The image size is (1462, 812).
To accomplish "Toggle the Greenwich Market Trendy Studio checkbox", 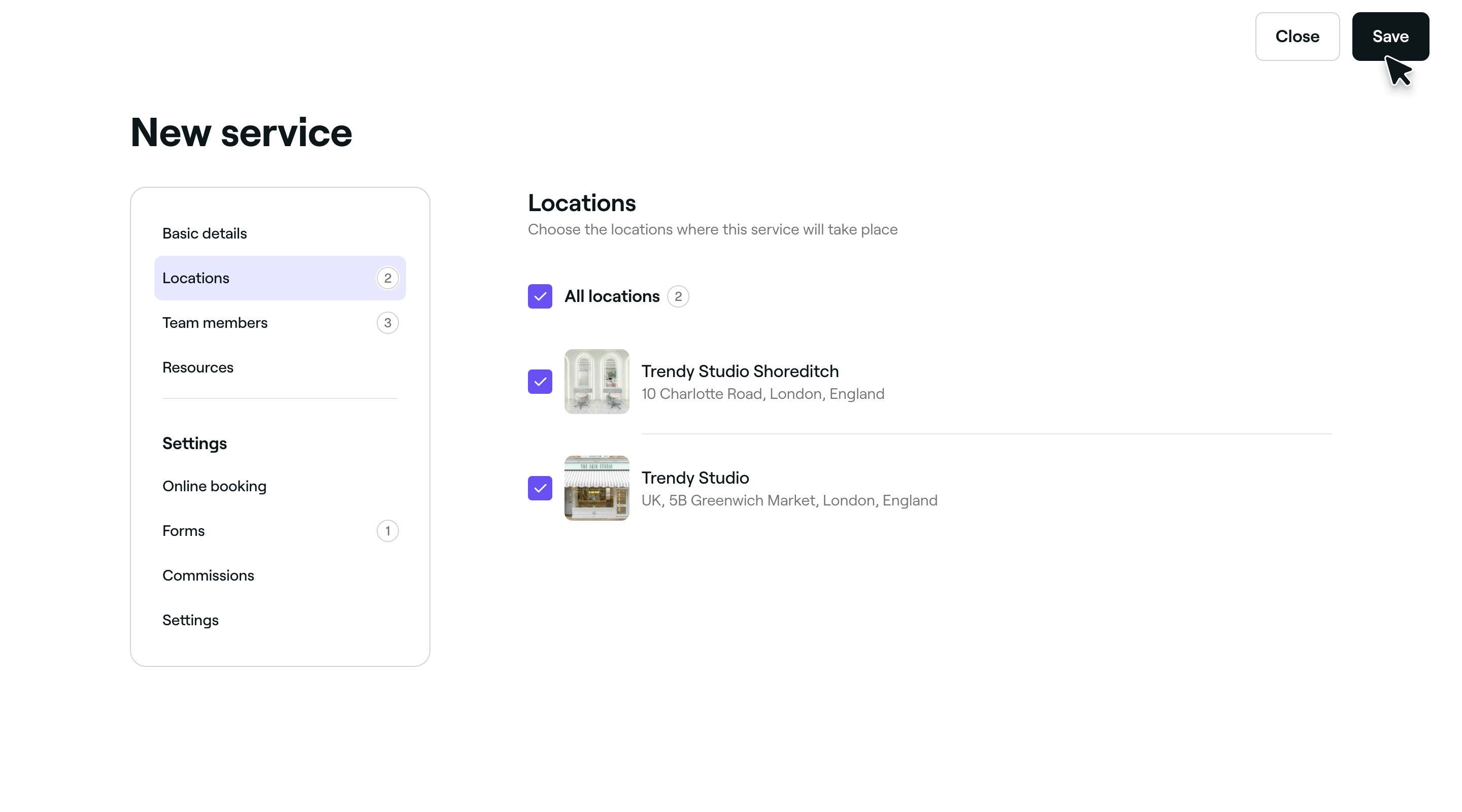I will (x=540, y=488).
